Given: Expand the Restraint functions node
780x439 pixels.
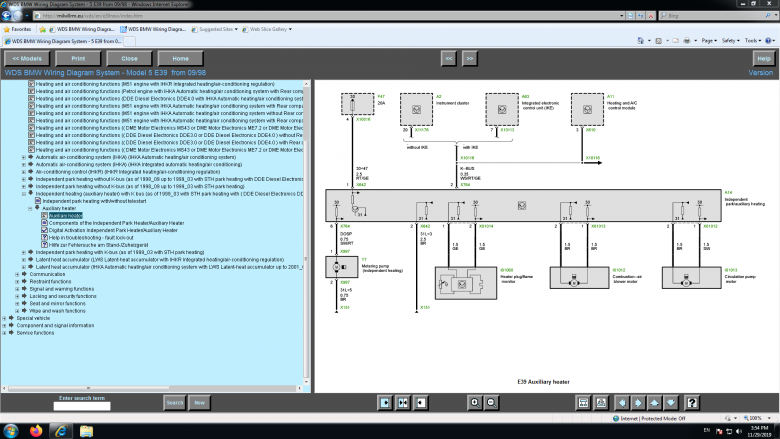Looking at the screenshot, I should (17, 281).
